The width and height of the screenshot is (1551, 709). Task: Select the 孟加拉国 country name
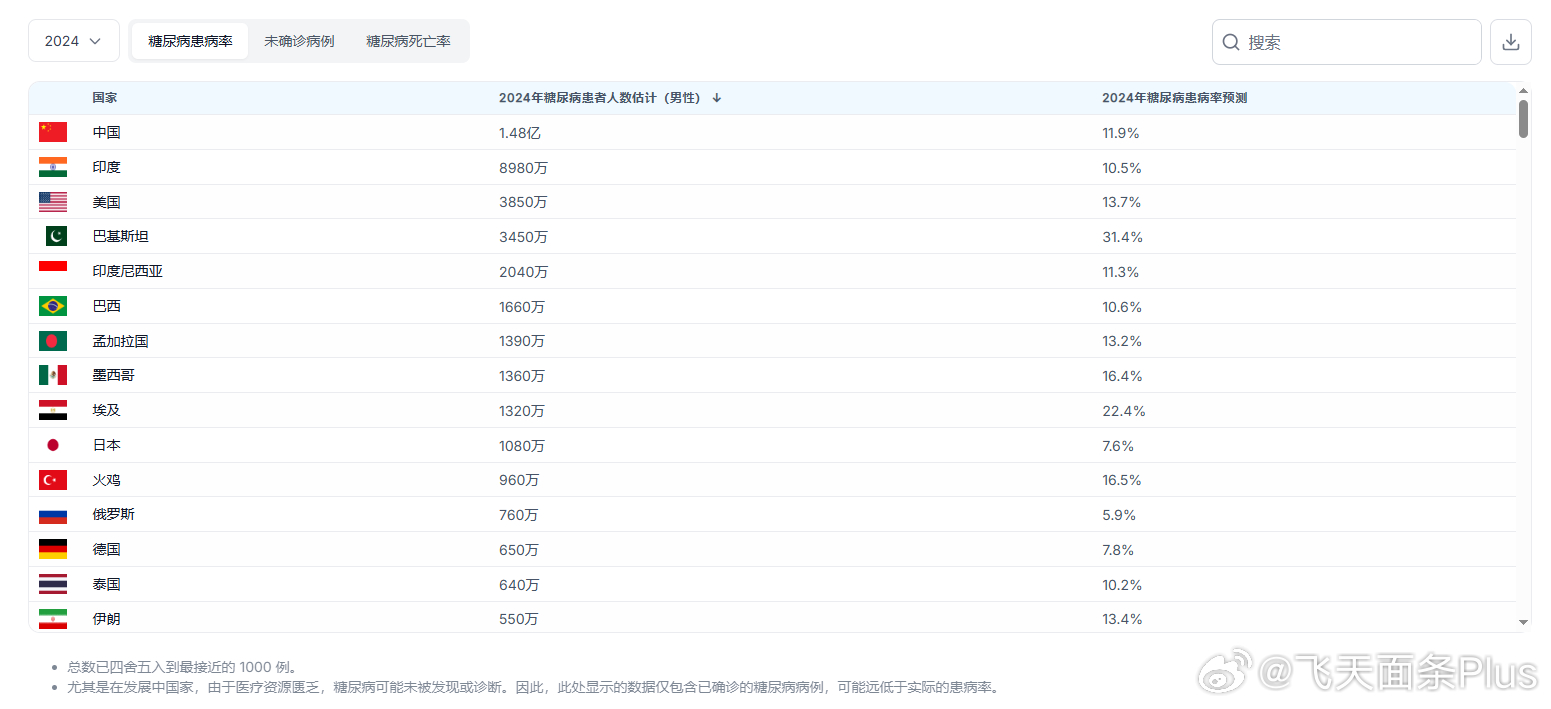120,341
